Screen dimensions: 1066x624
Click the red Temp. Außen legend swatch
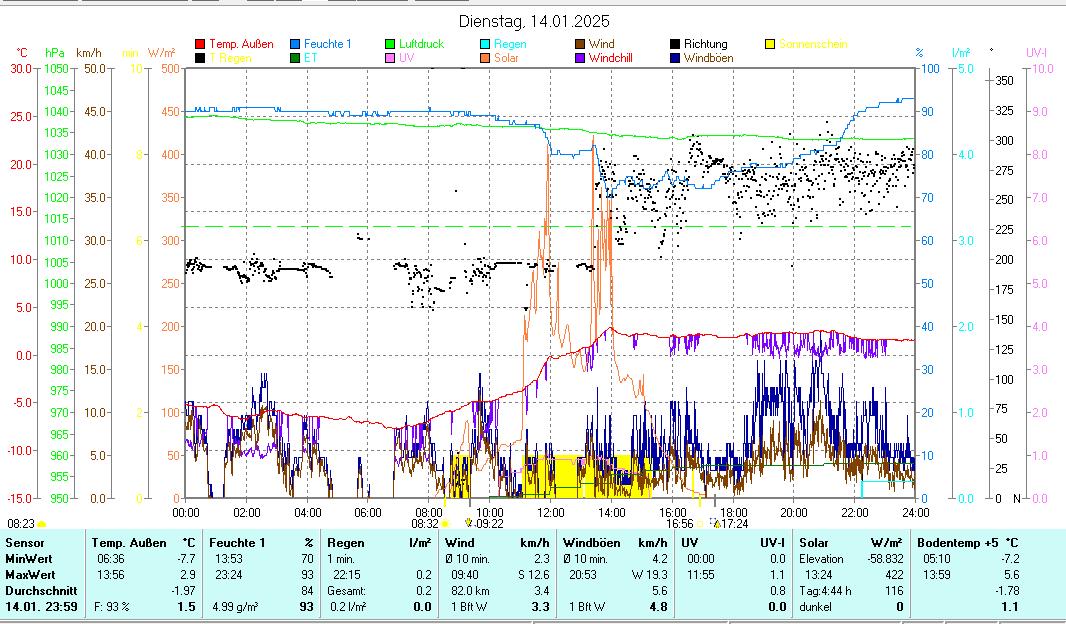(x=200, y=44)
